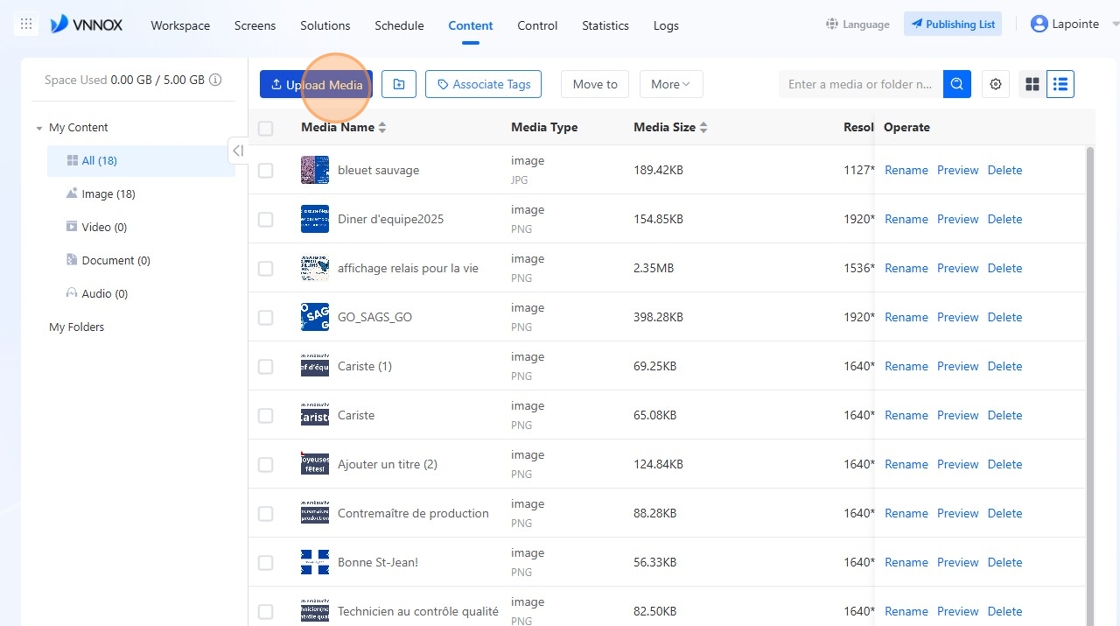
Task: Open the app grid launcher icon
Action: pyautogui.click(x=26, y=24)
